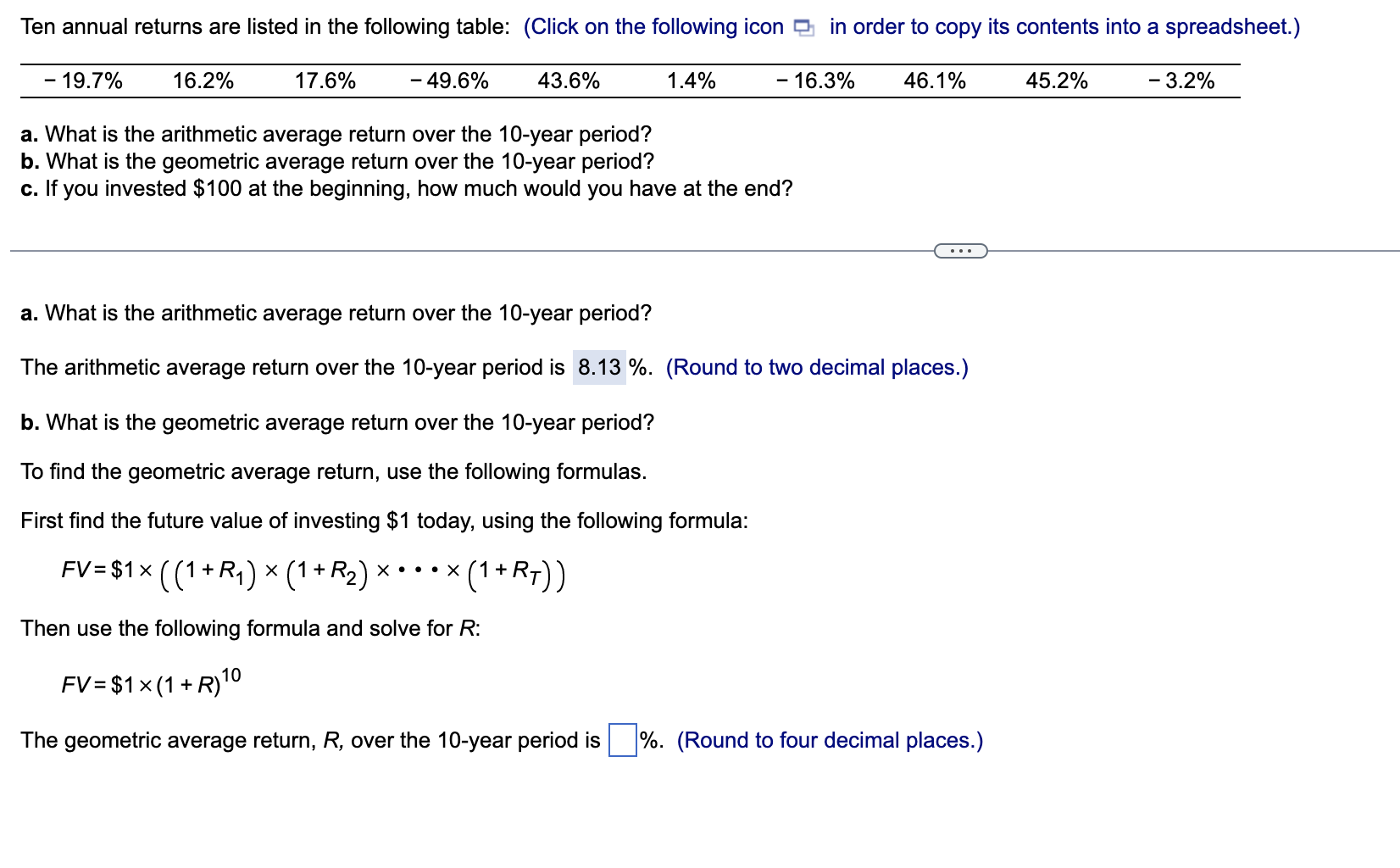Image resolution: width=1400 pixels, height=868 pixels.
Task: Click the 'Round to two decimal places' text
Action: [818, 367]
